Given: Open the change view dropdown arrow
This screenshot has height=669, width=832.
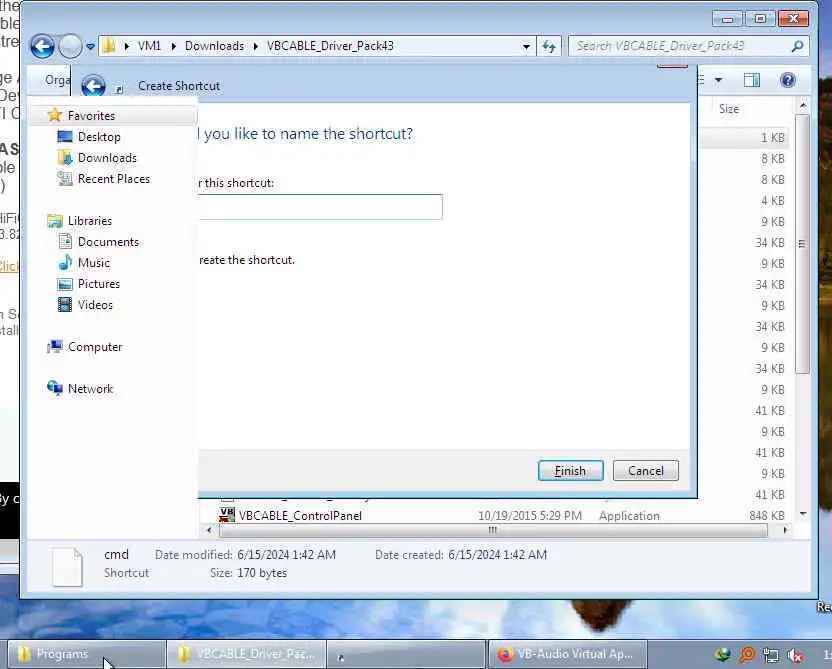Looking at the screenshot, I should [718, 80].
